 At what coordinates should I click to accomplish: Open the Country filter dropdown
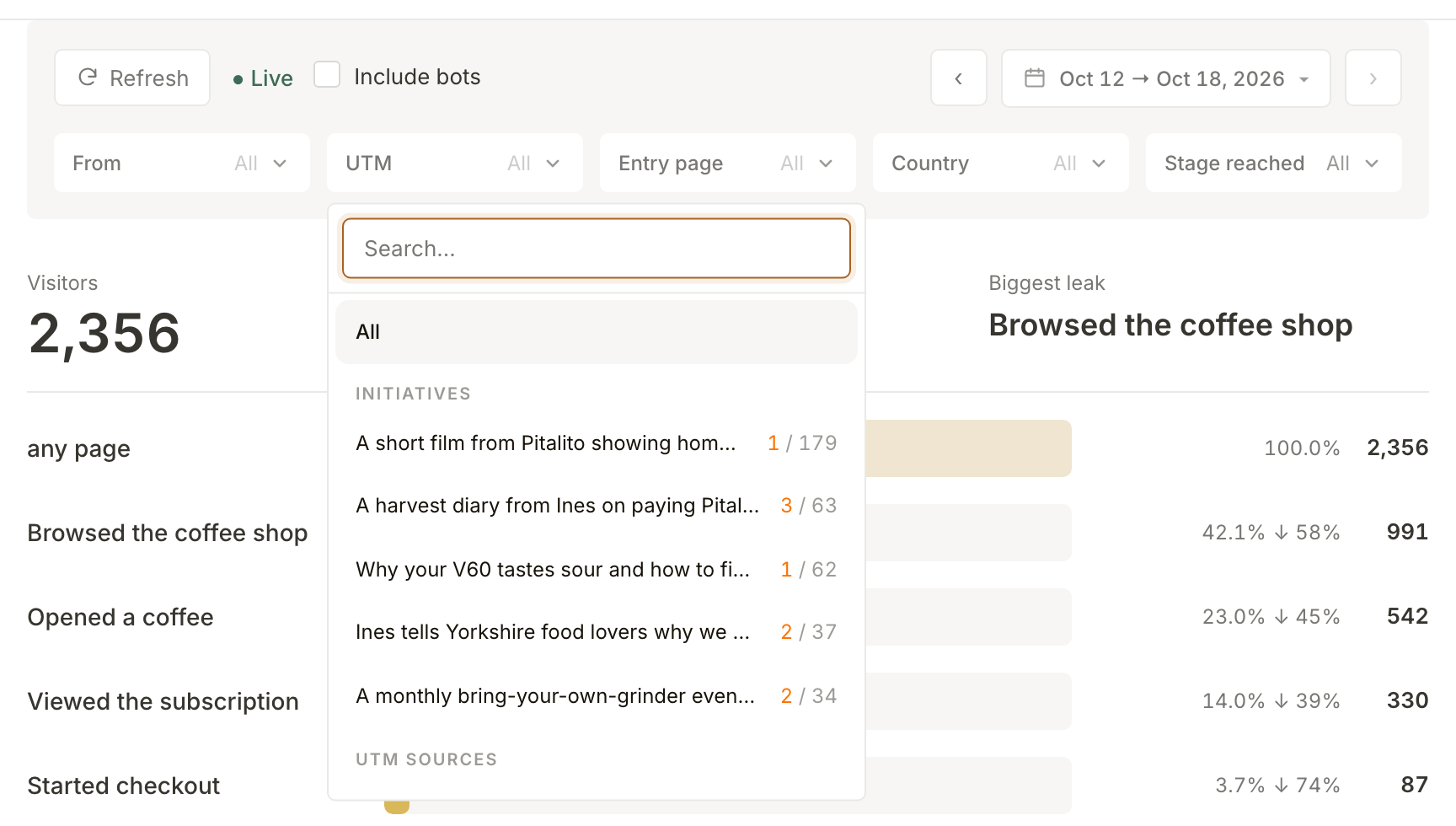tap(1001, 163)
